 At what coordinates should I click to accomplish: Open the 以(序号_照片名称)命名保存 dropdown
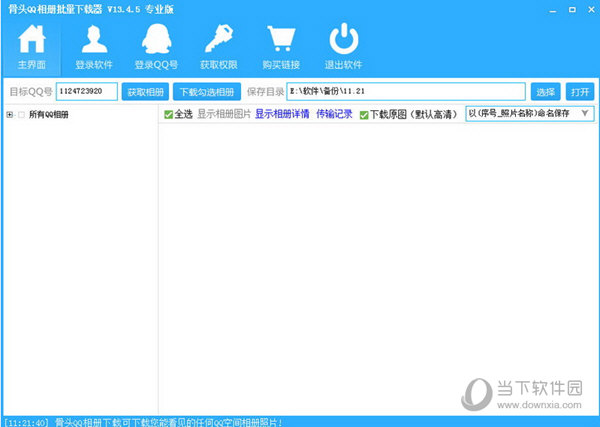[530, 114]
